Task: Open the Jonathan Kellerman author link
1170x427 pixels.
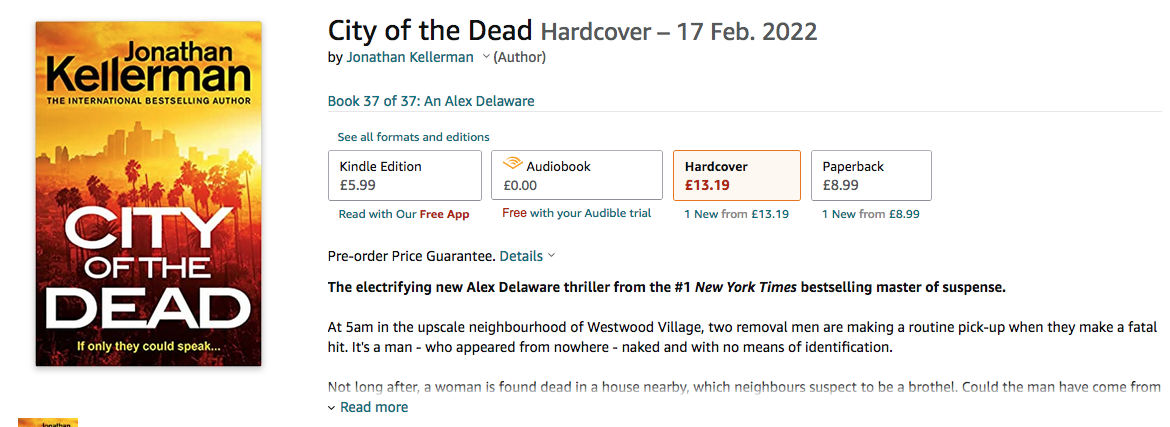Action: point(410,57)
